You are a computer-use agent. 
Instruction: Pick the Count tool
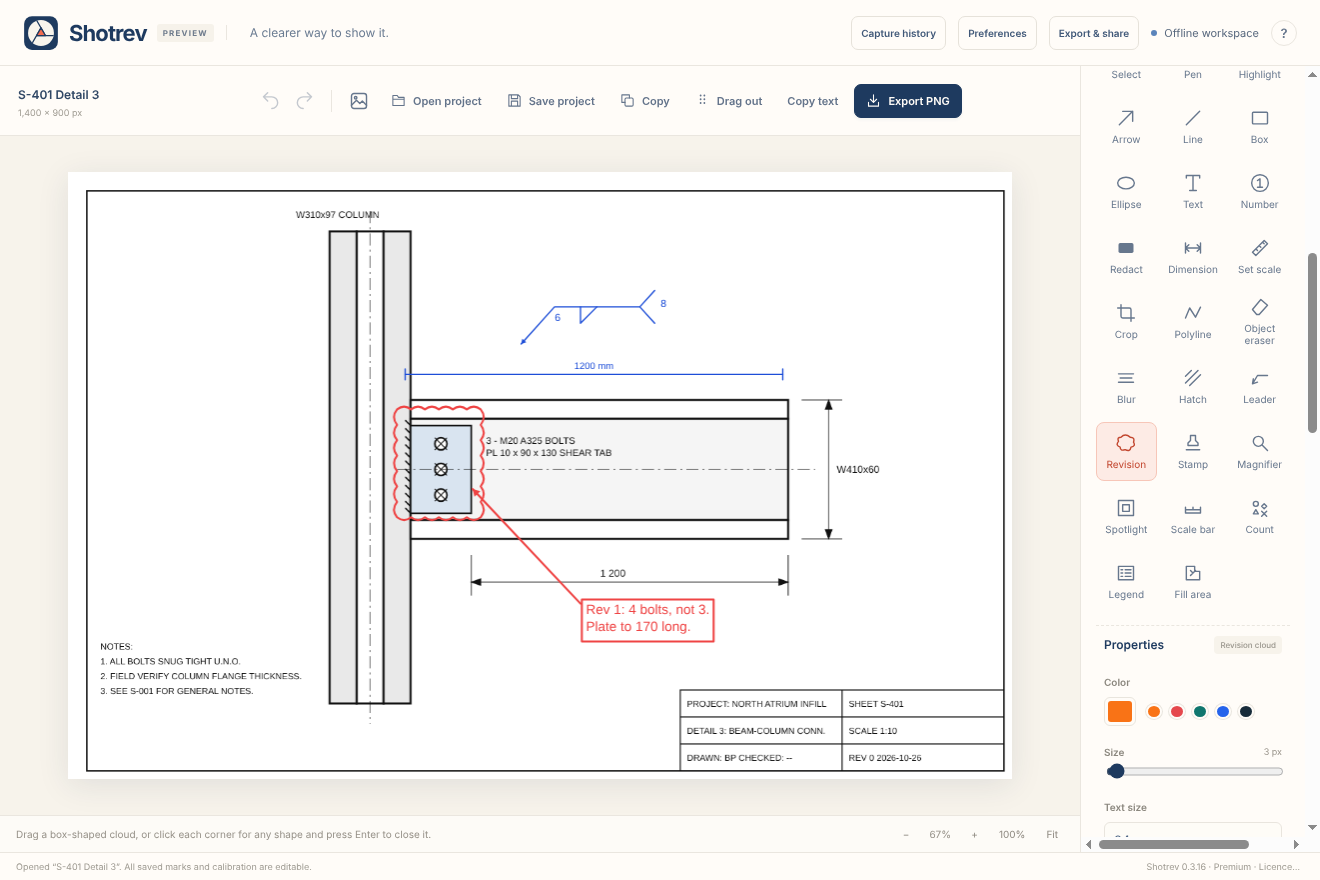[x=1260, y=516]
